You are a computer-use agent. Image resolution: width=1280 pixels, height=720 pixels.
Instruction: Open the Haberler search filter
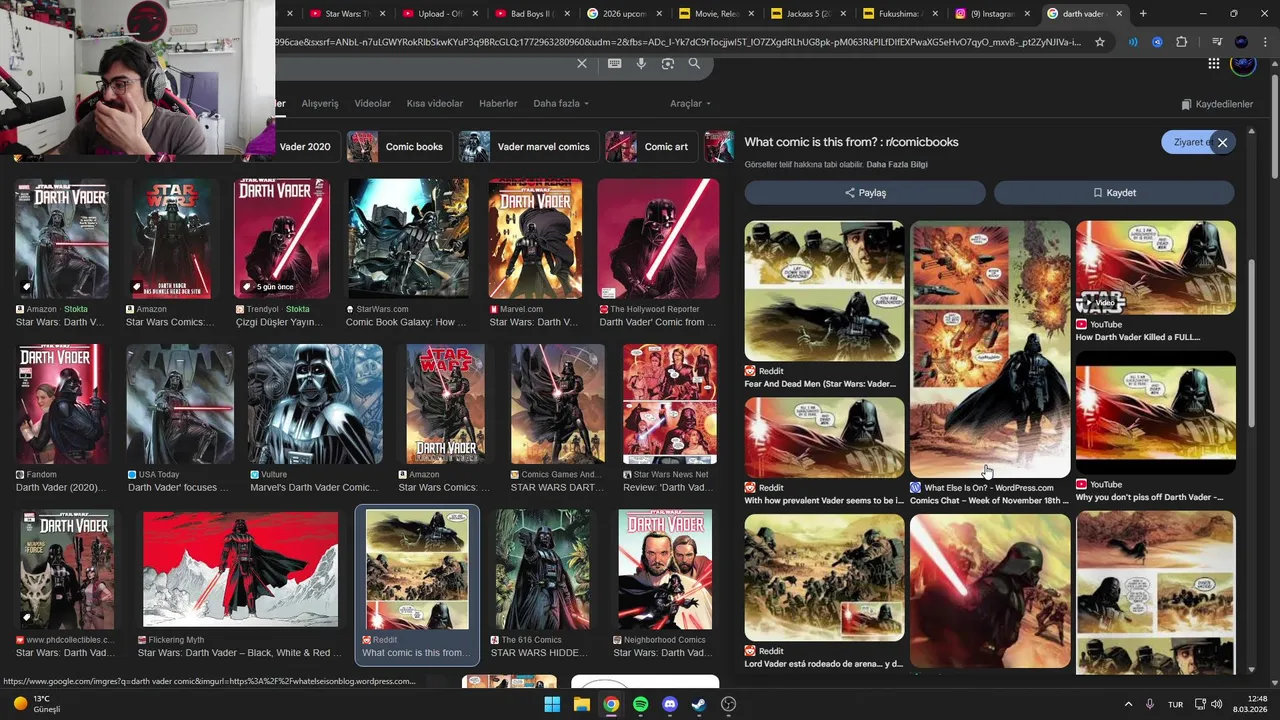[x=498, y=104]
